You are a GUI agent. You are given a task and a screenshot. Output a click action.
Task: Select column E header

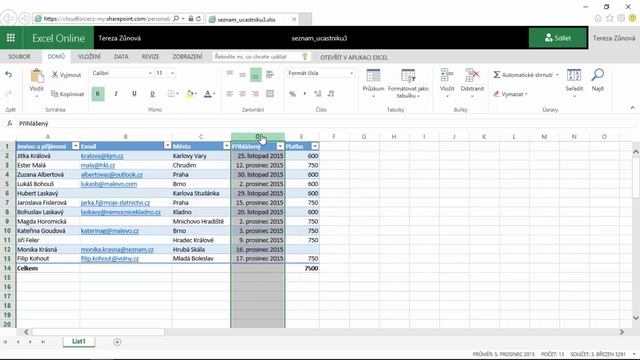(302, 137)
